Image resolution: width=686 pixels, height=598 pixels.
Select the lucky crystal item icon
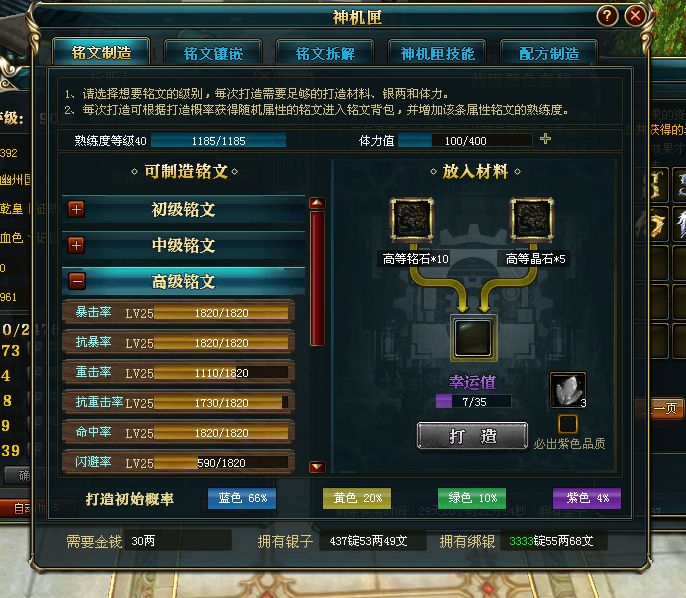tap(568, 390)
